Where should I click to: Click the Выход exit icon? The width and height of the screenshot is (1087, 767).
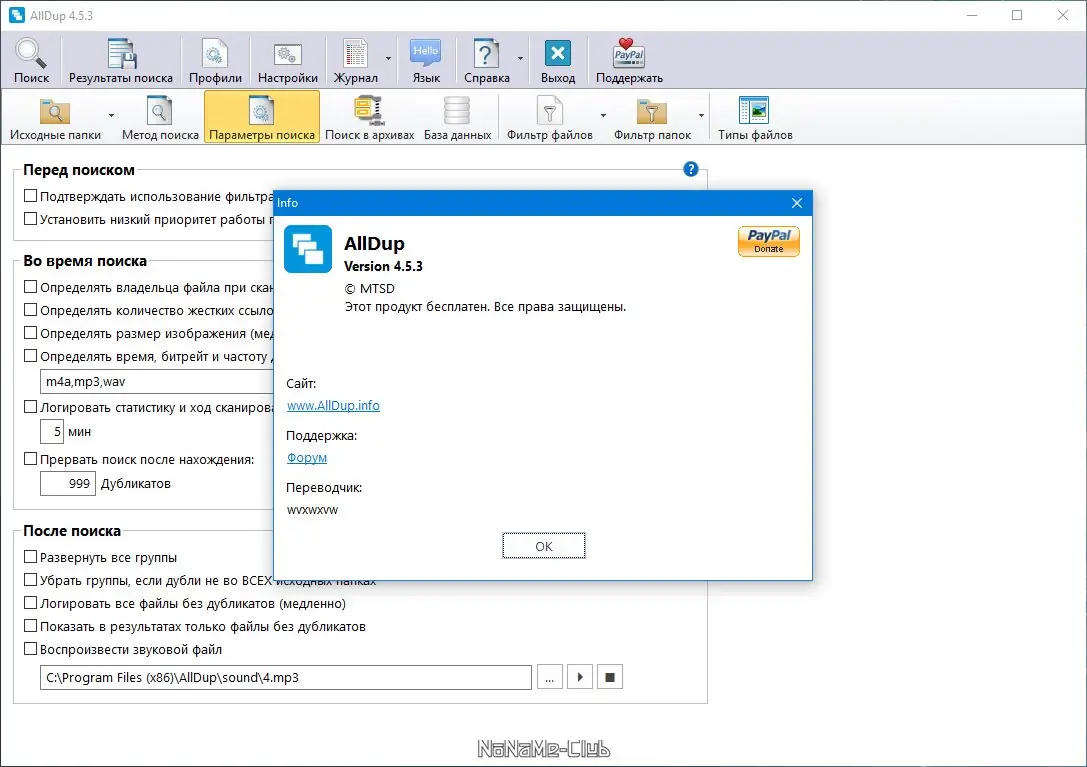pos(557,54)
